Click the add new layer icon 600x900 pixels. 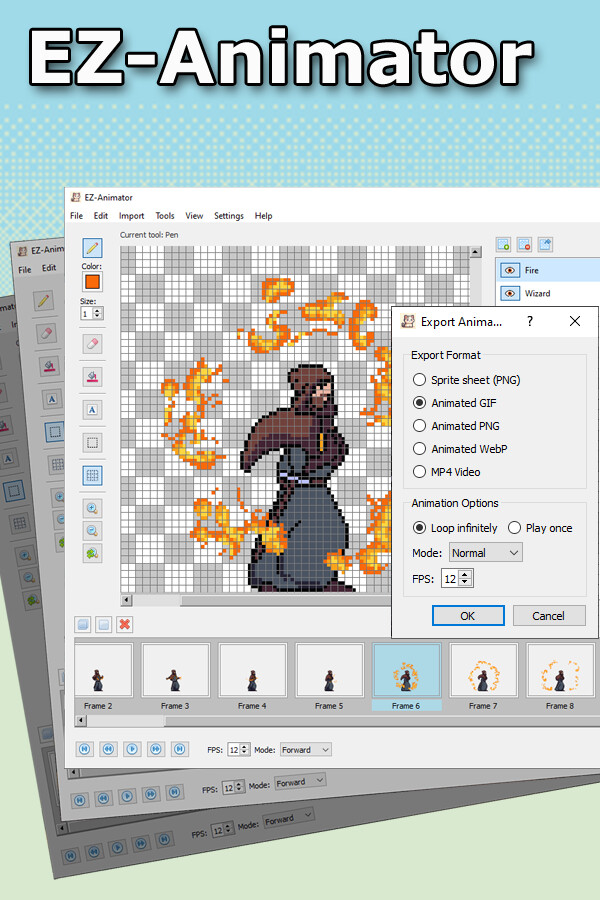click(x=504, y=244)
